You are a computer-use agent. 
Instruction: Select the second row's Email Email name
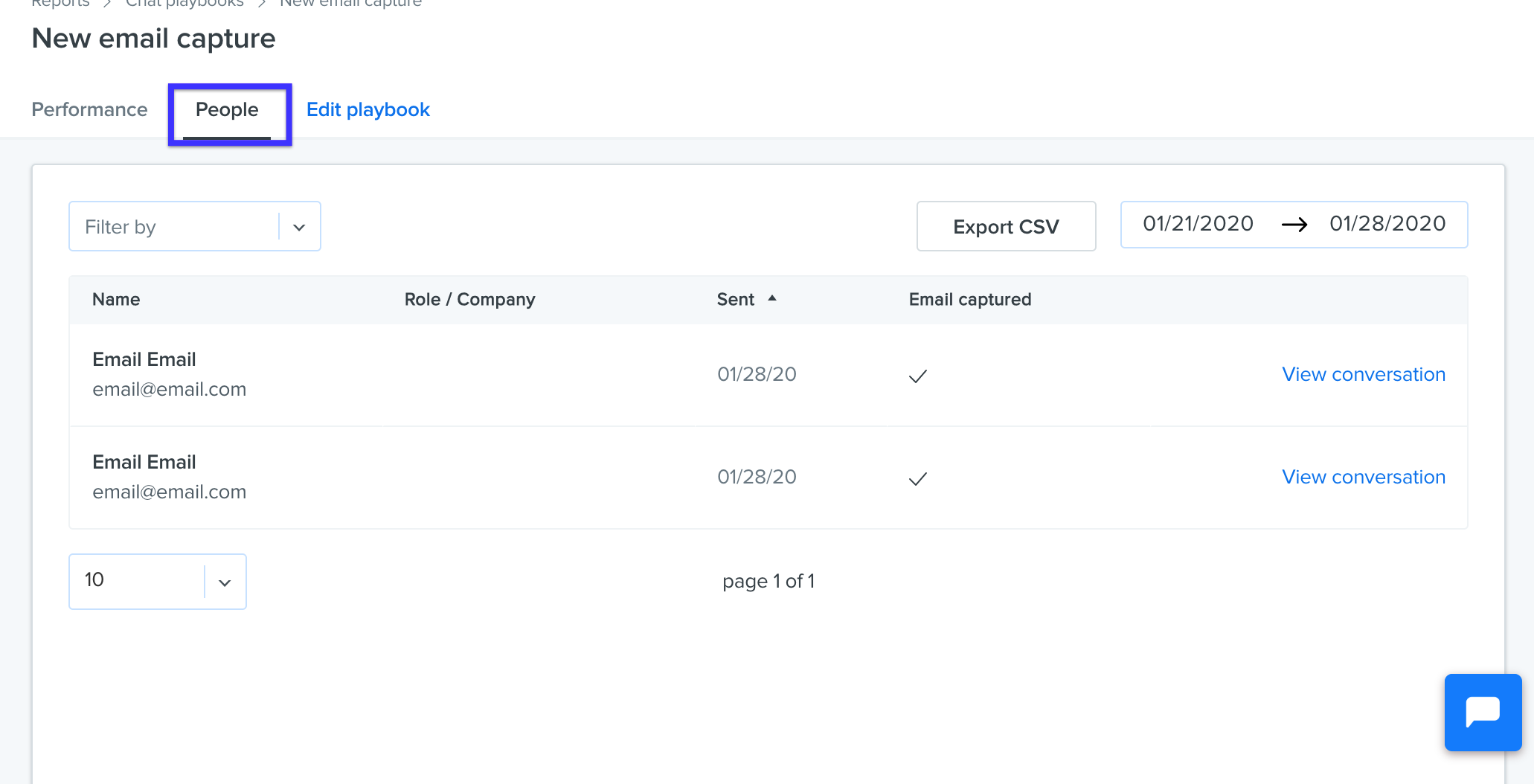[x=144, y=462]
